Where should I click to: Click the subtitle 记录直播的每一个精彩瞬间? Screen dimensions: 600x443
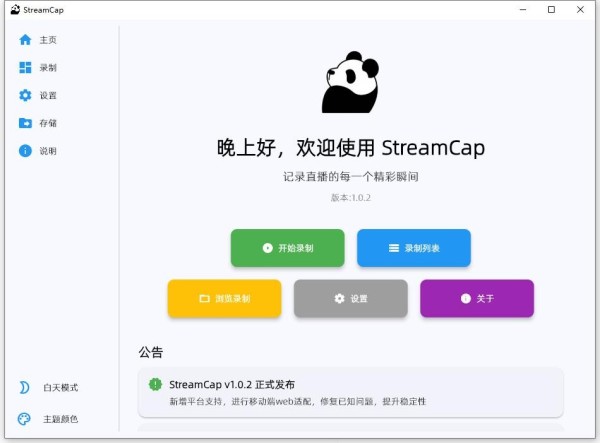351,177
